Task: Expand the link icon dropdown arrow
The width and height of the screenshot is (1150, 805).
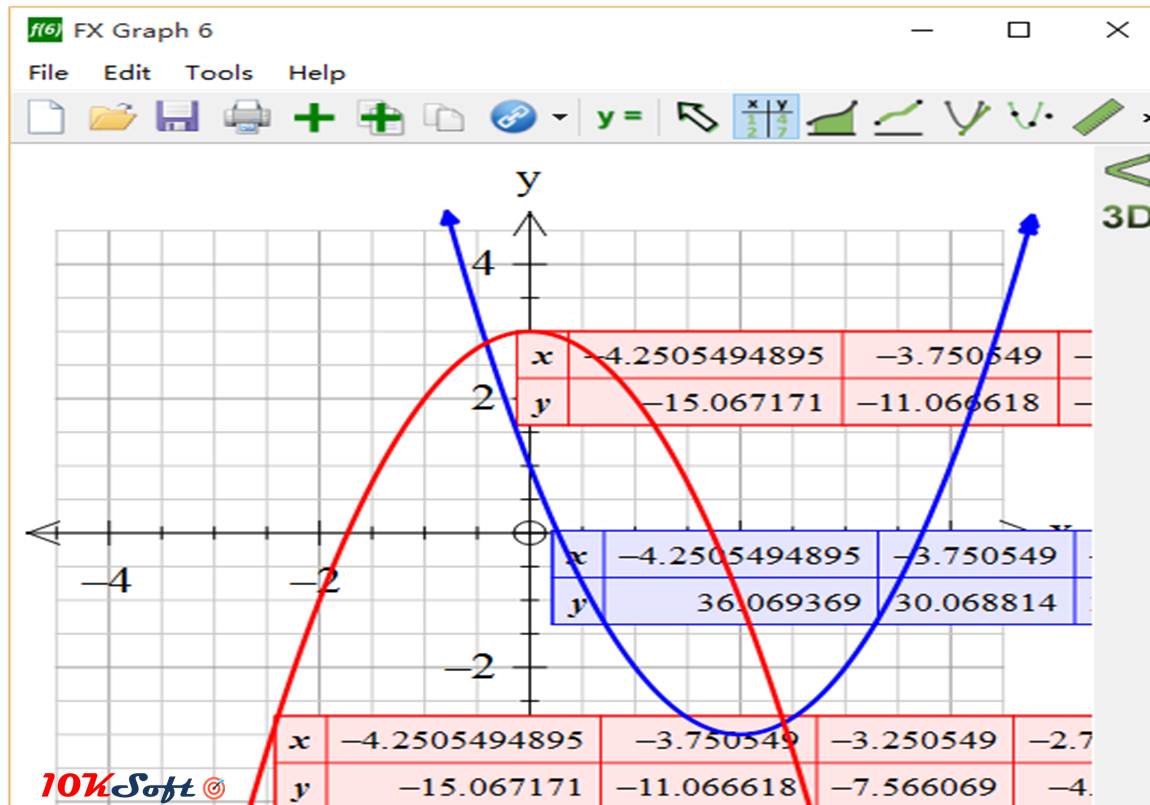Action: pyautogui.click(x=560, y=117)
